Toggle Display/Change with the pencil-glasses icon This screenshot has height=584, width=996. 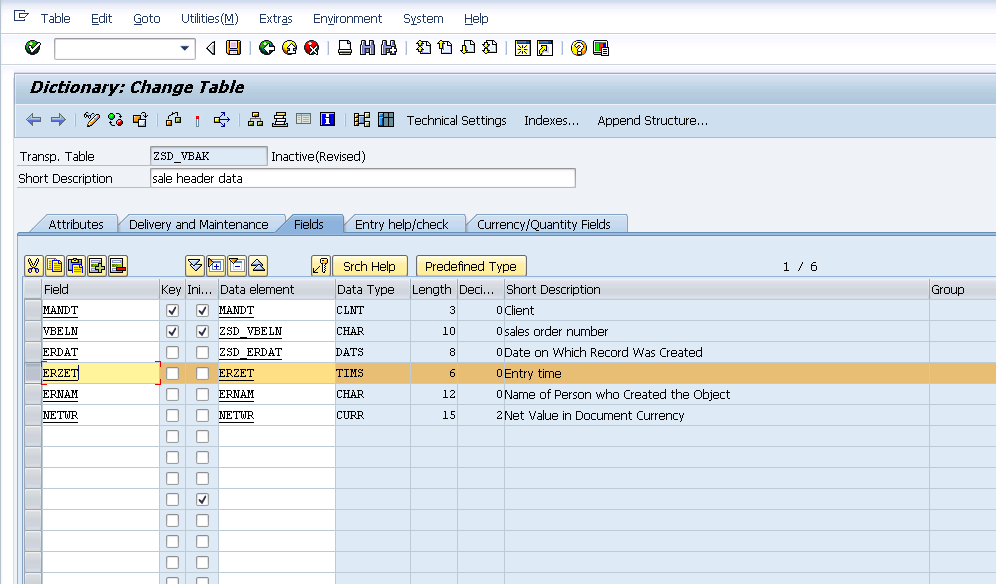click(91, 119)
